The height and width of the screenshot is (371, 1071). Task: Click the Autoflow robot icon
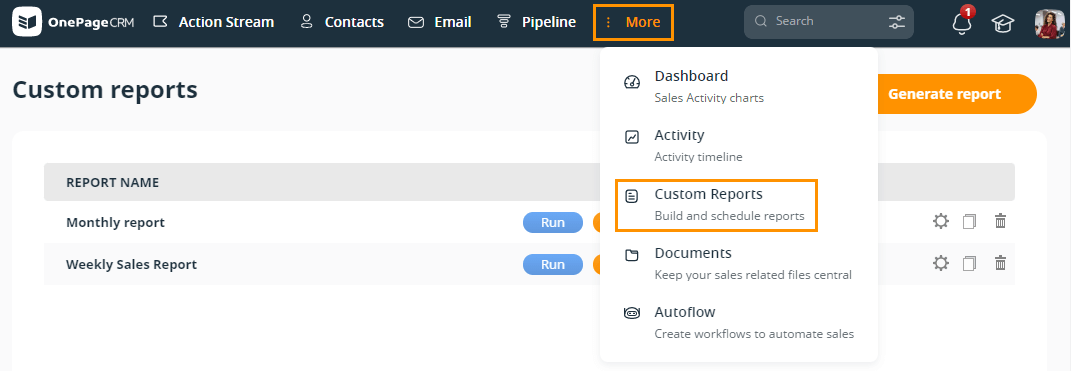632,314
